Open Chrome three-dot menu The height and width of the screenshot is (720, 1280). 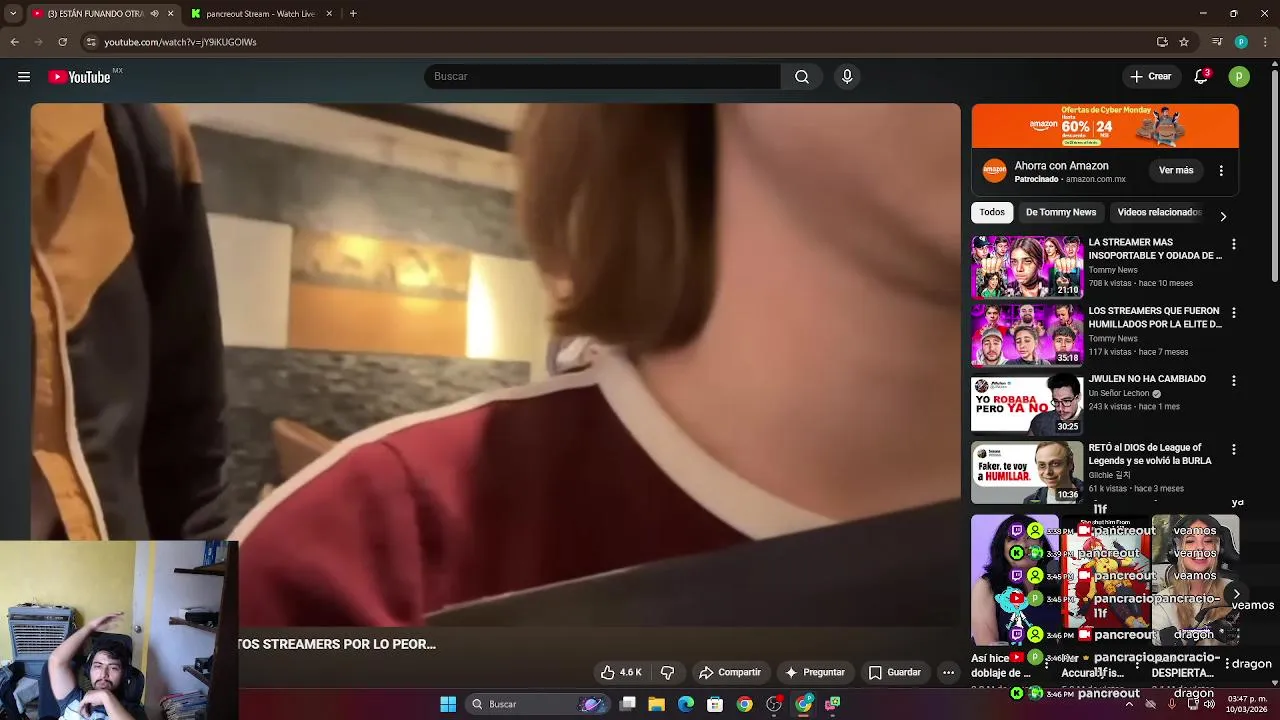pyautogui.click(x=1266, y=42)
